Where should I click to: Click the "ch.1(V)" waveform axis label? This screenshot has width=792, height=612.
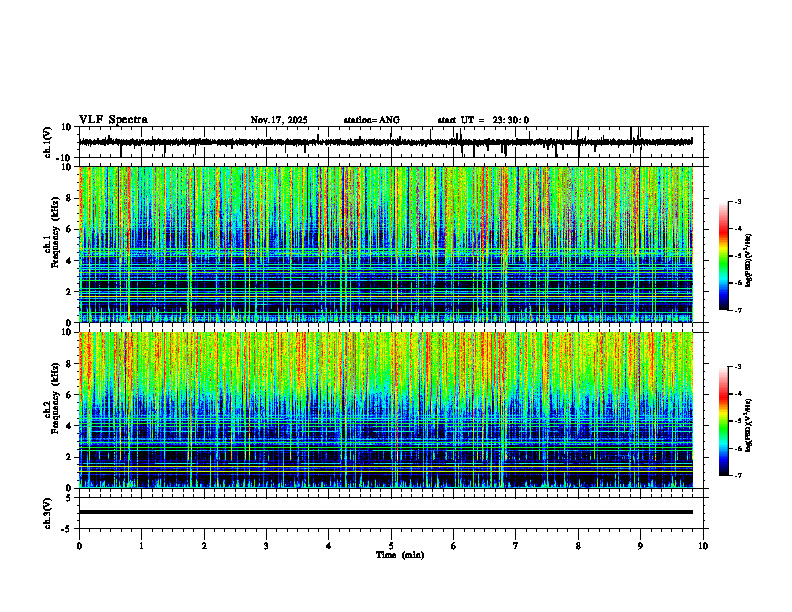47,142
